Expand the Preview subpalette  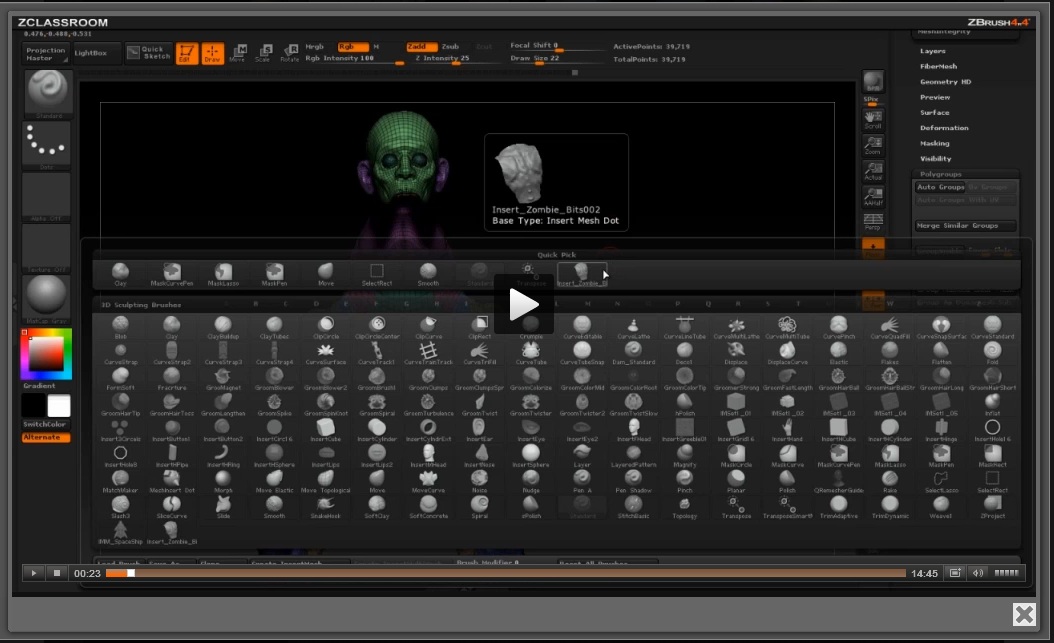click(935, 97)
